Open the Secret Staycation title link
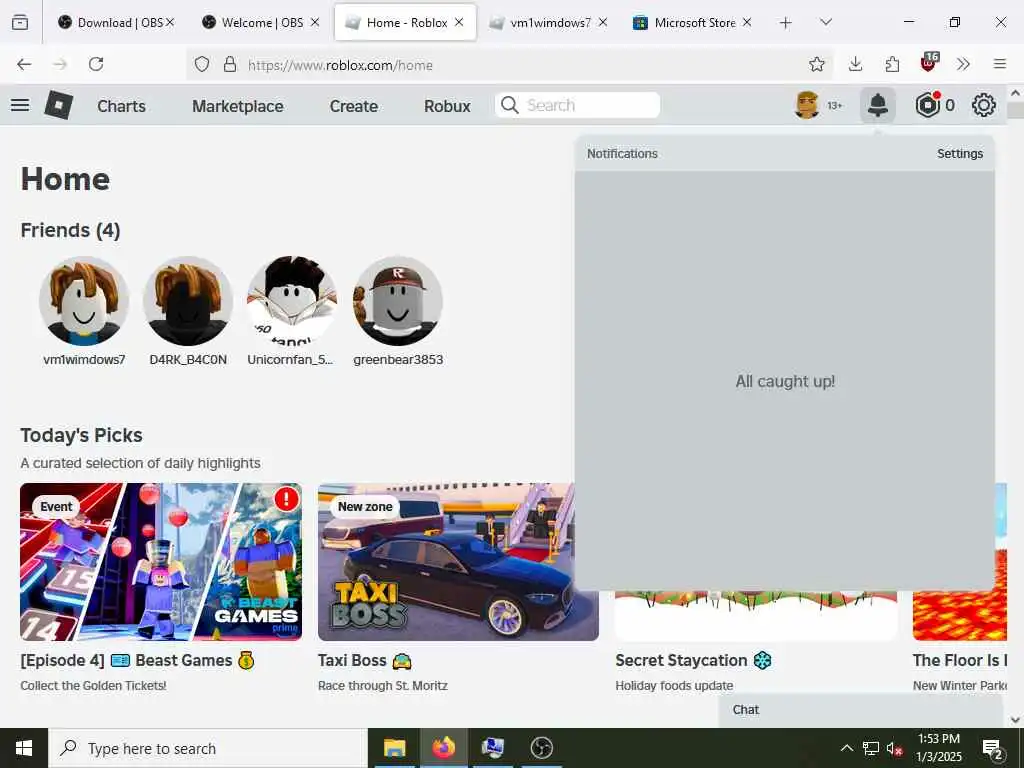Screen dimensions: 1024x768 [693, 660]
